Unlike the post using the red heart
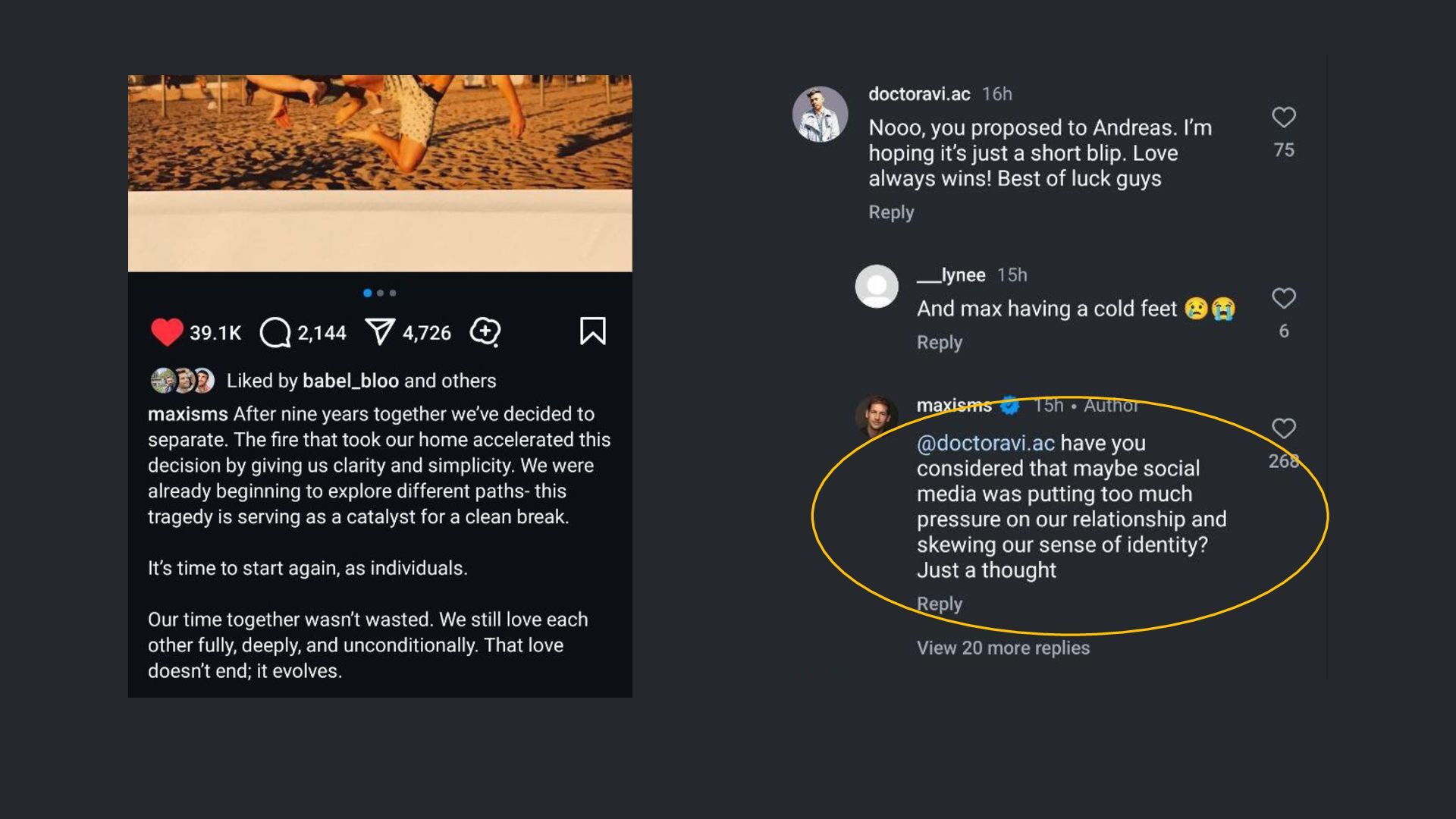Screen dimensions: 1456x819 (x=166, y=331)
